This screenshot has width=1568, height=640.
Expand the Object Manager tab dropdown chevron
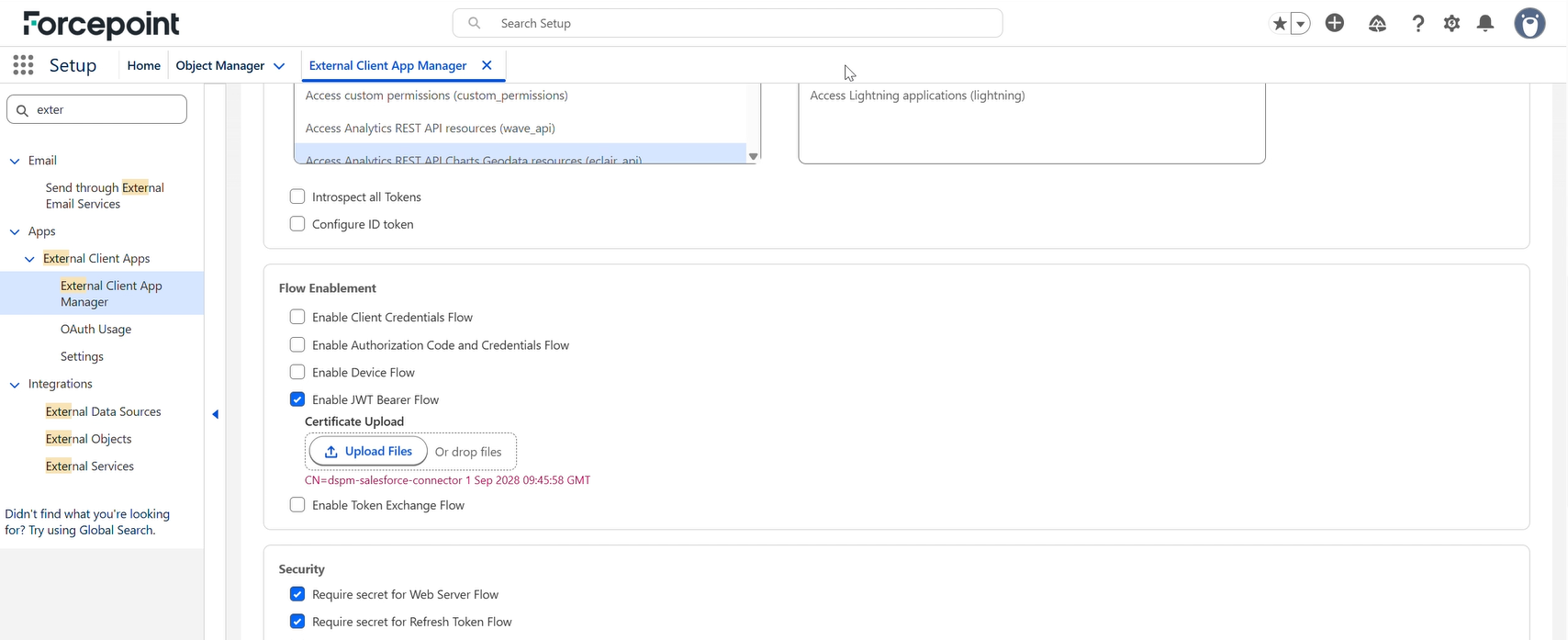tap(279, 66)
